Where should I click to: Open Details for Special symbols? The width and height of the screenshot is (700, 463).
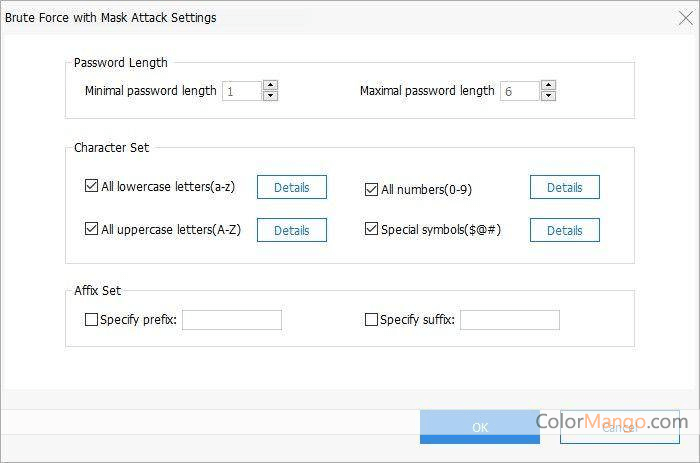pos(564,230)
